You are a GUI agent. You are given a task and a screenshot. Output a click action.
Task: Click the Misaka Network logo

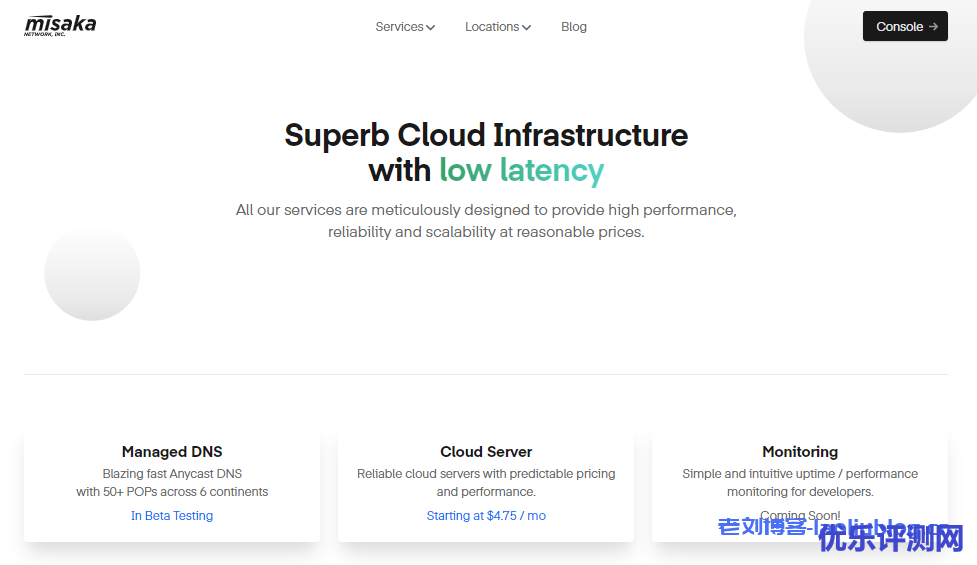[60, 26]
